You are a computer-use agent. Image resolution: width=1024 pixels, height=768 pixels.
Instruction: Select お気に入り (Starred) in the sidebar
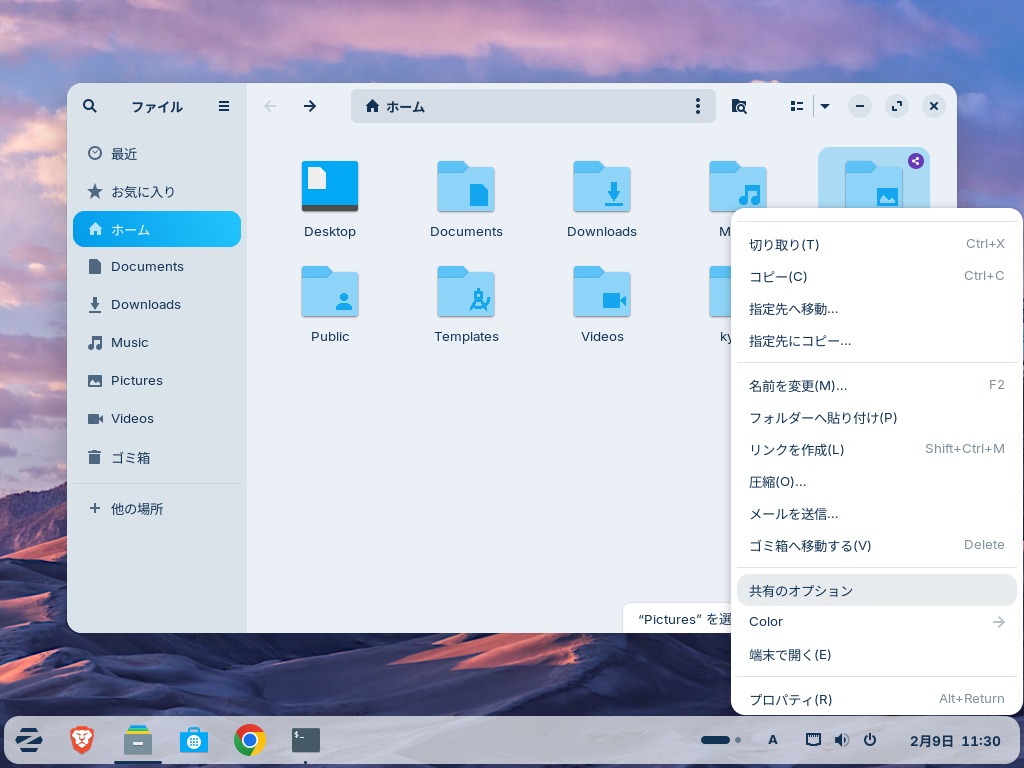pyautogui.click(x=142, y=191)
